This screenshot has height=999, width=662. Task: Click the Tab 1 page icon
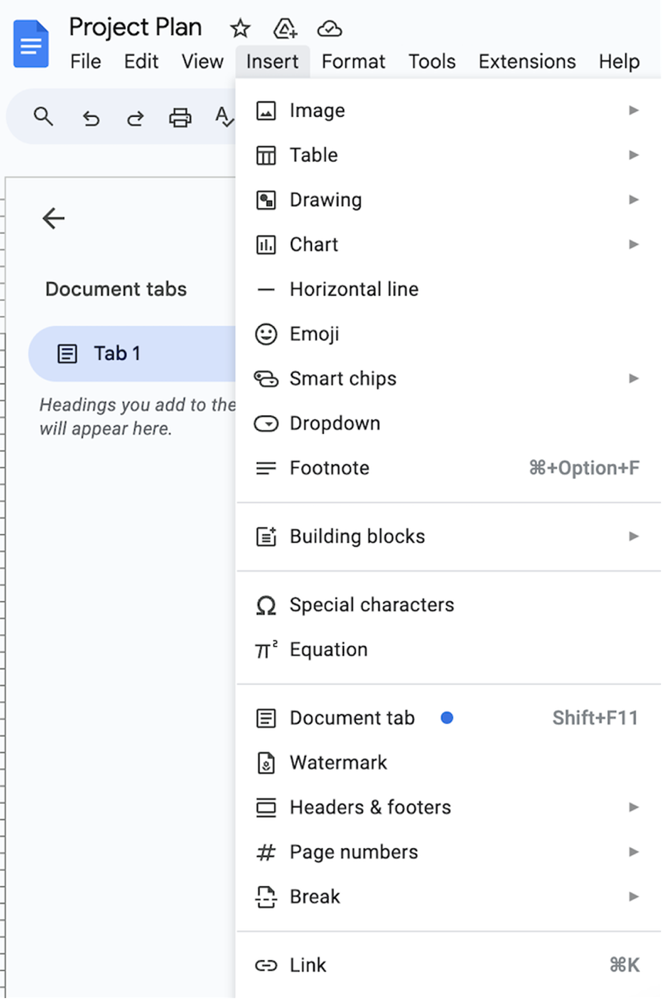pyautogui.click(x=67, y=354)
